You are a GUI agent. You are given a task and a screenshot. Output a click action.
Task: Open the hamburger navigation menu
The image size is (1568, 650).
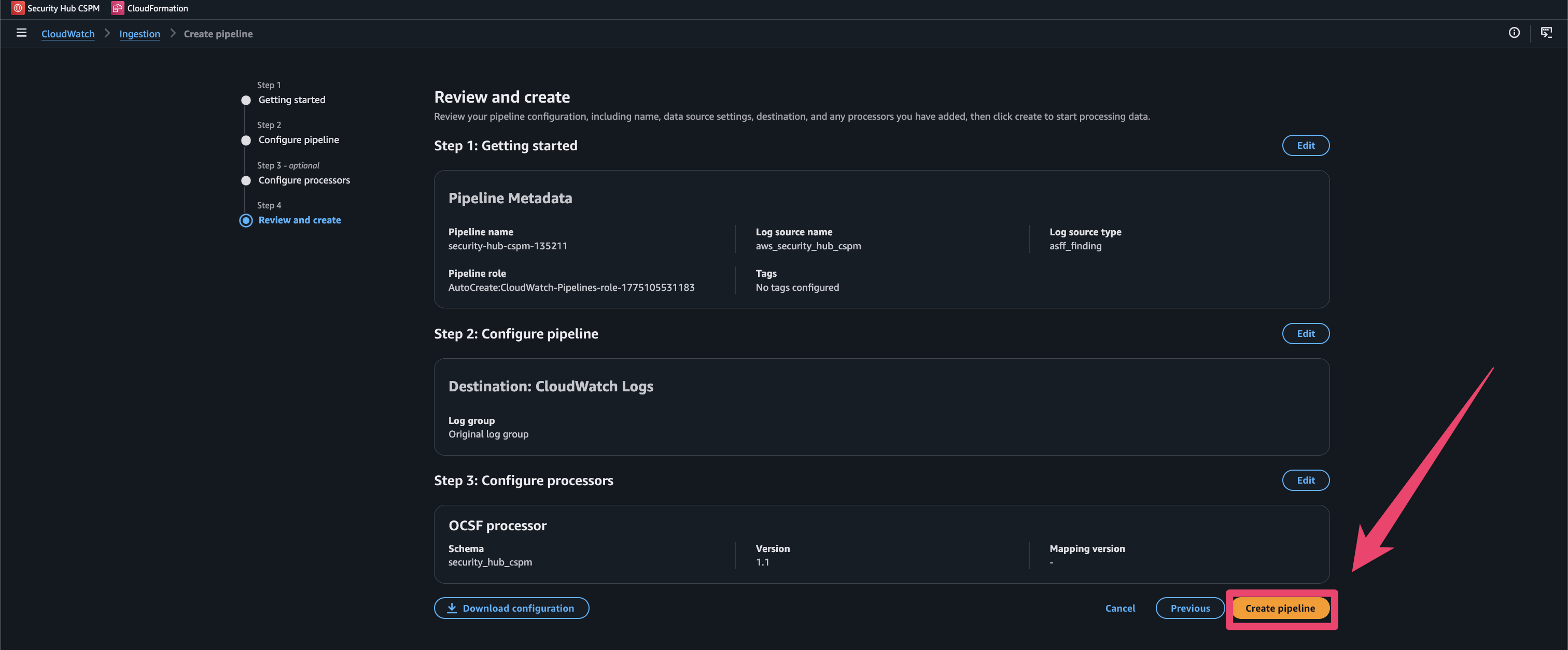click(x=21, y=33)
